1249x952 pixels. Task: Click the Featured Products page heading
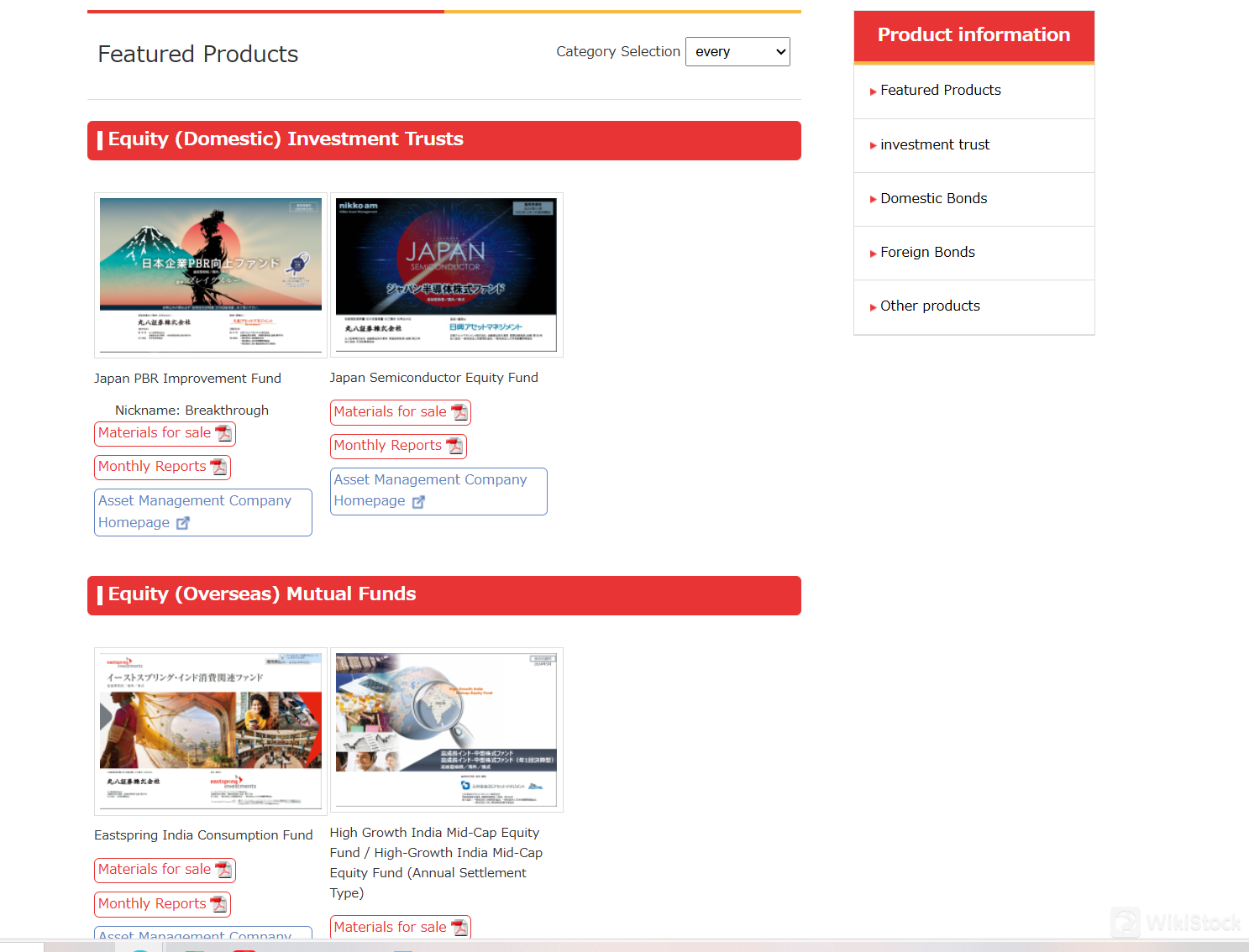(198, 55)
